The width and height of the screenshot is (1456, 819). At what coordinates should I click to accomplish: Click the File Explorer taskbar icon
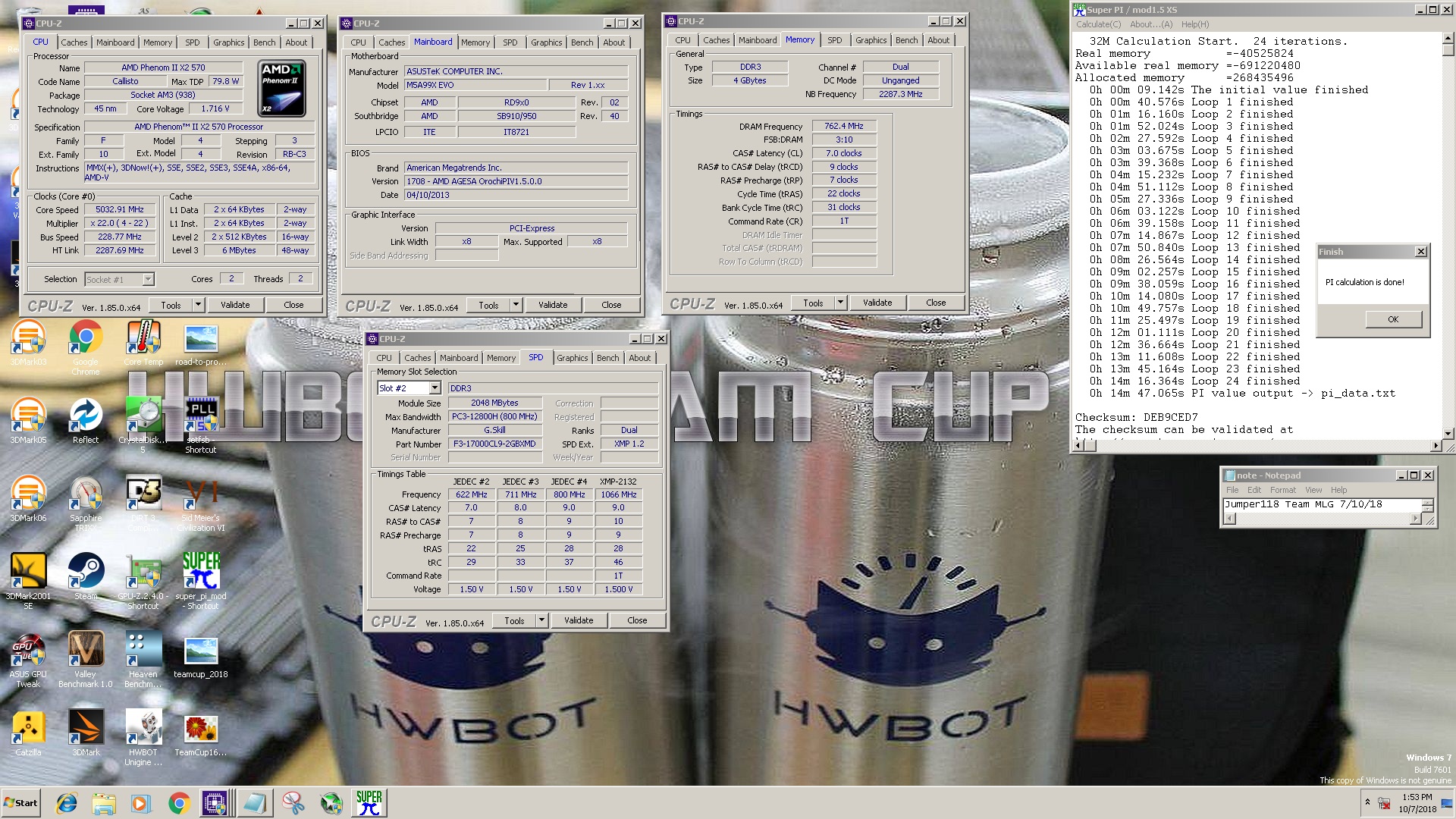pos(104,803)
